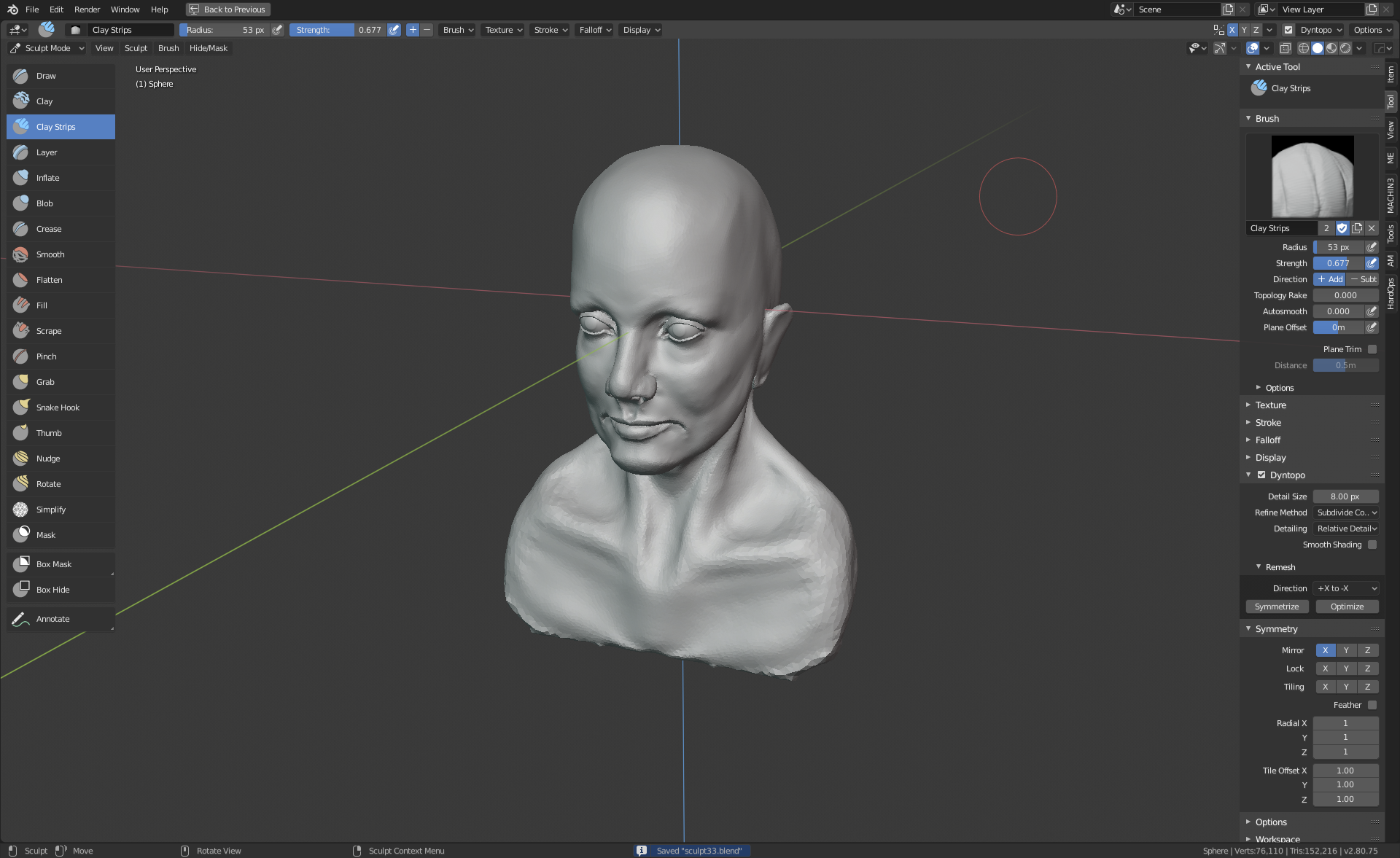This screenshot has width=1400, height=858.
Task: Expand the Falloff panel in sidebar
Action: coord(1268,440)
